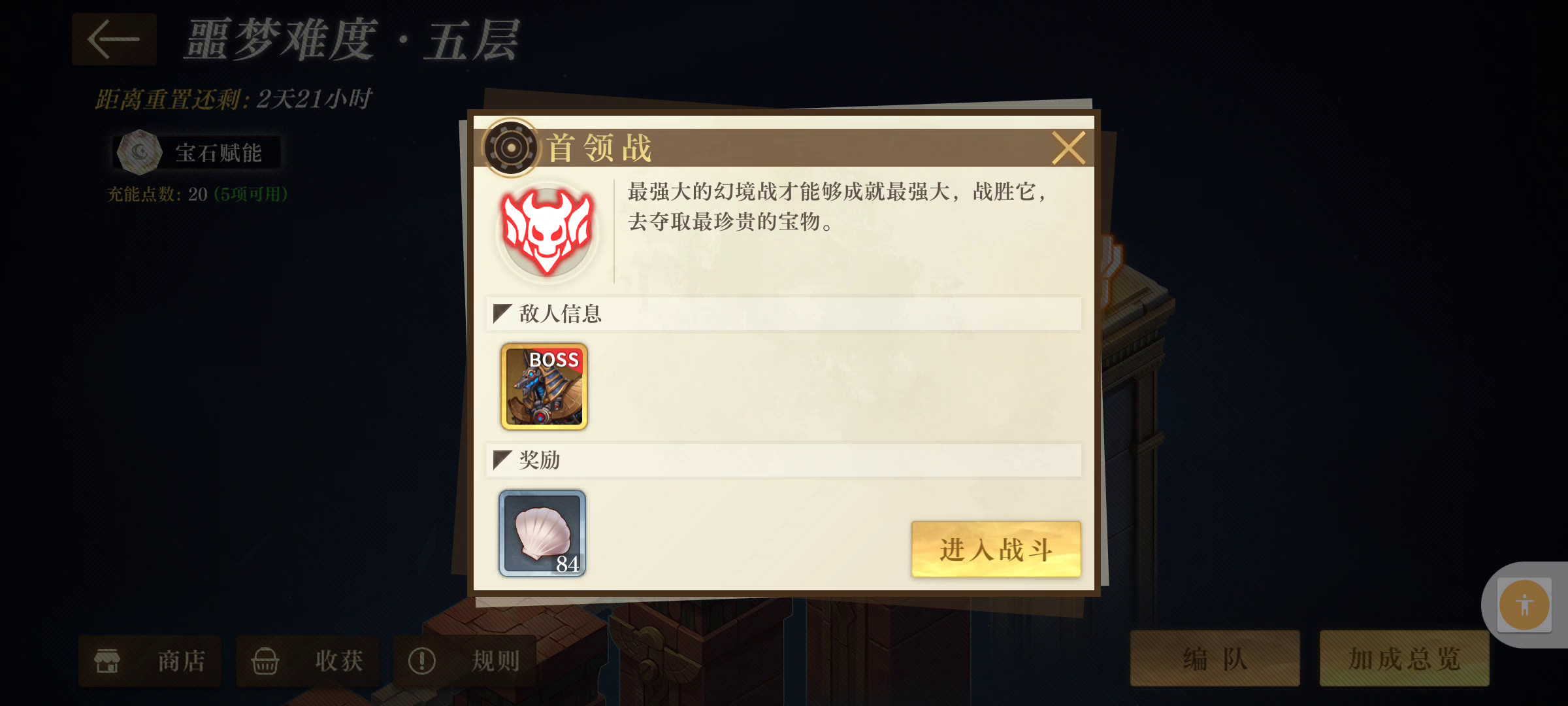Image resolution: width=1568 pixels, height=706 pixels.
Task: Go back with the arrow button
Action: point(114,39)
